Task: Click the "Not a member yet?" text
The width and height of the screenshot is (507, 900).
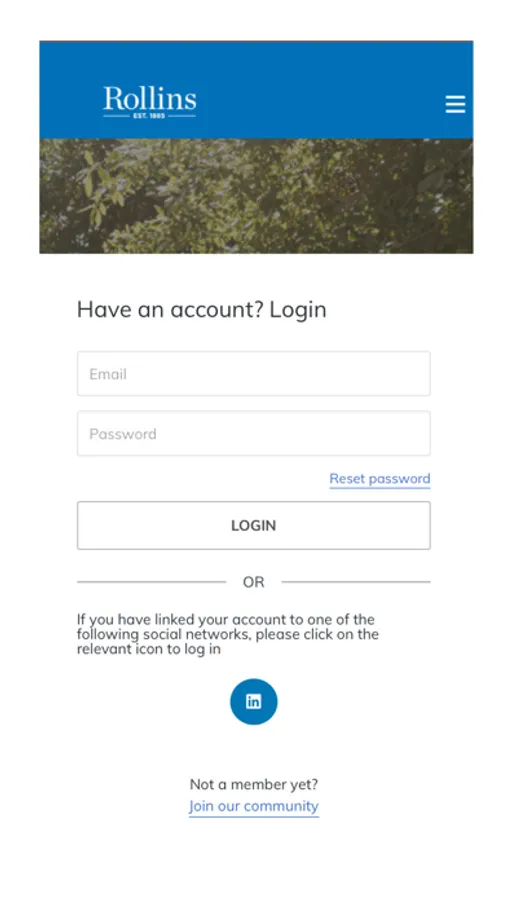Action: coord(253,784)
